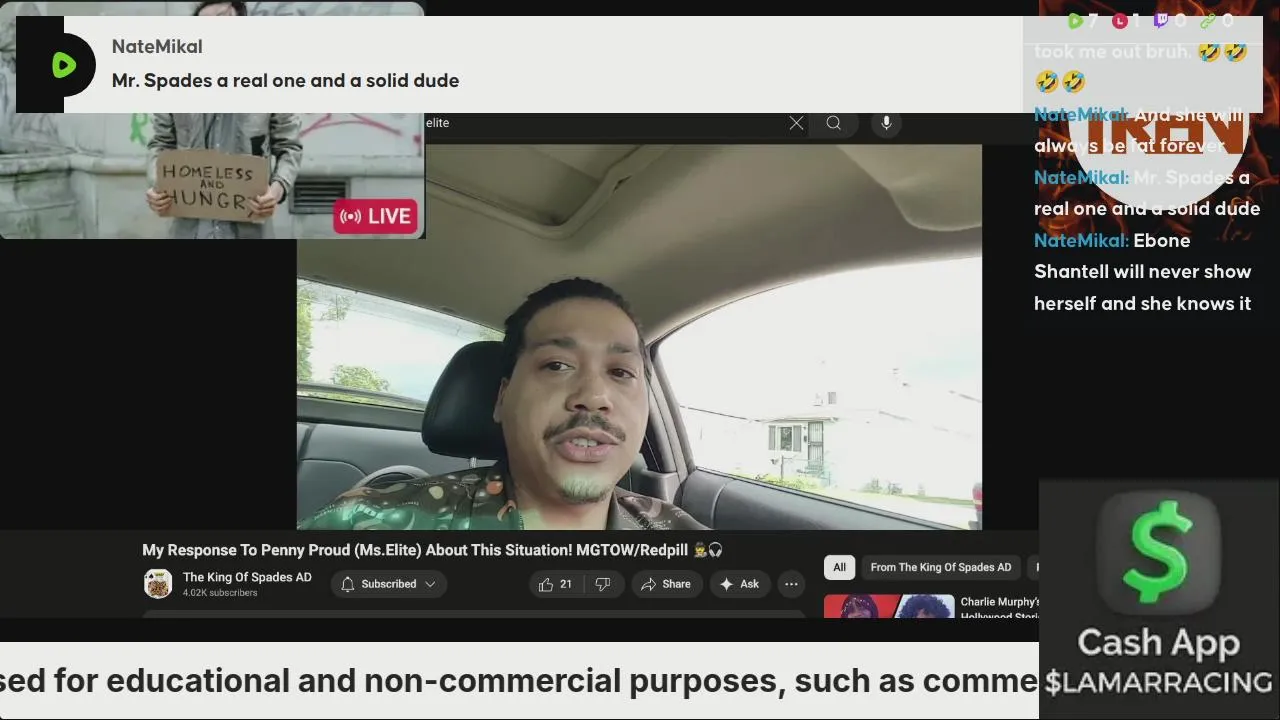
Task: Click the Ask button
Action: (x=739, y=584)
